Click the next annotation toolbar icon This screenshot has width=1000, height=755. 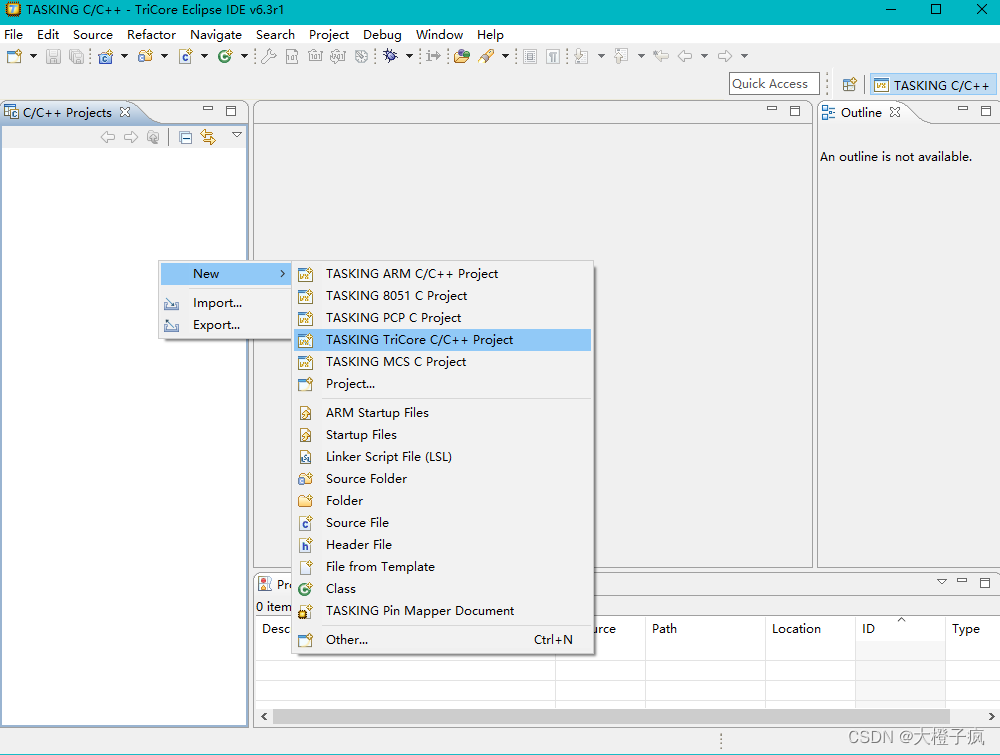point(581,56)
